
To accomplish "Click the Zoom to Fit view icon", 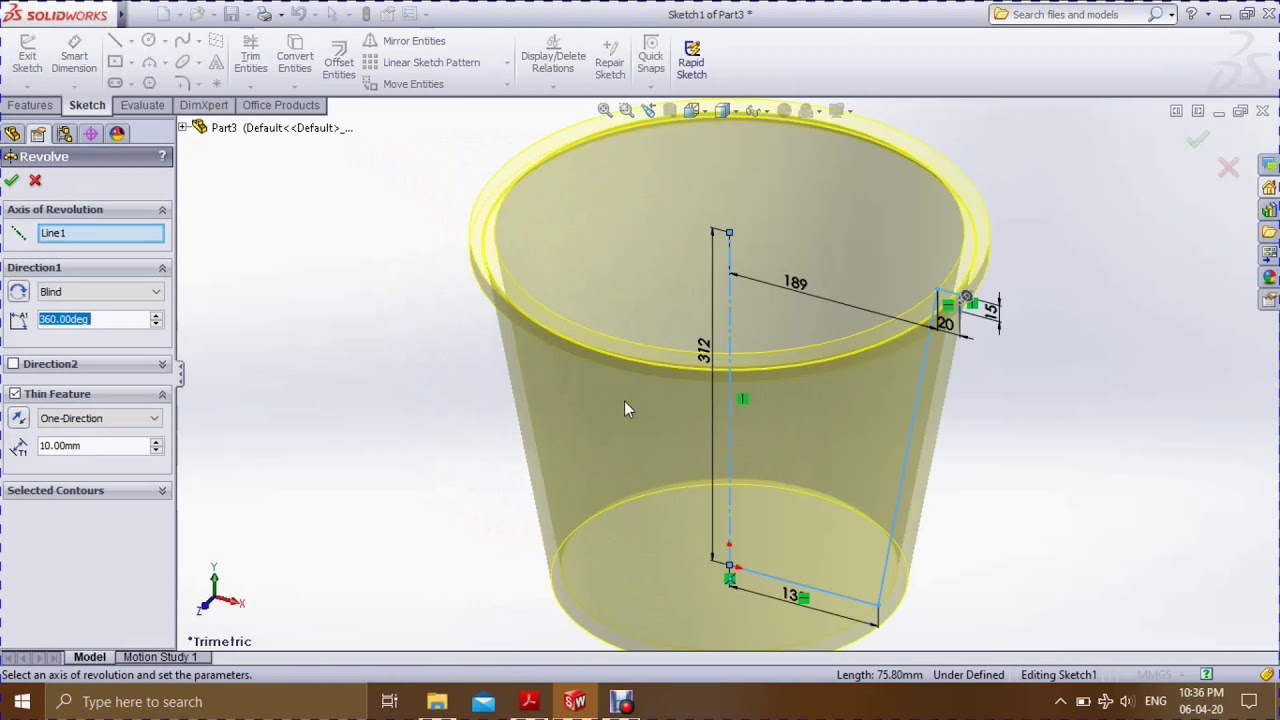I will coord(605,110).
